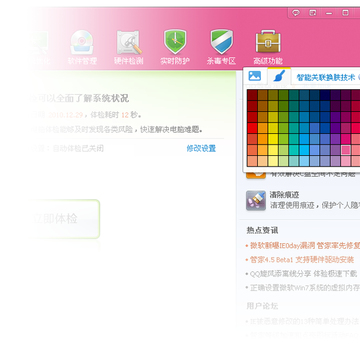
Task: Choose the dark green swatch in the top row
Action: 284,95
